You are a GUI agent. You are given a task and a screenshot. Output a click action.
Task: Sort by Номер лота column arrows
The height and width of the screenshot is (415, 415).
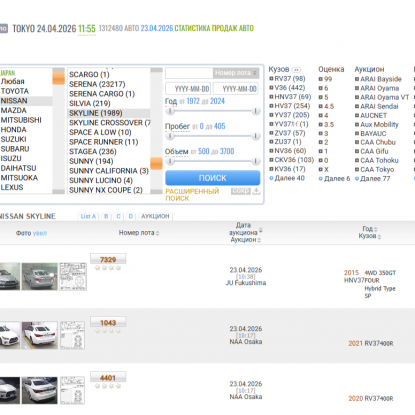click(x=158, y=233)
